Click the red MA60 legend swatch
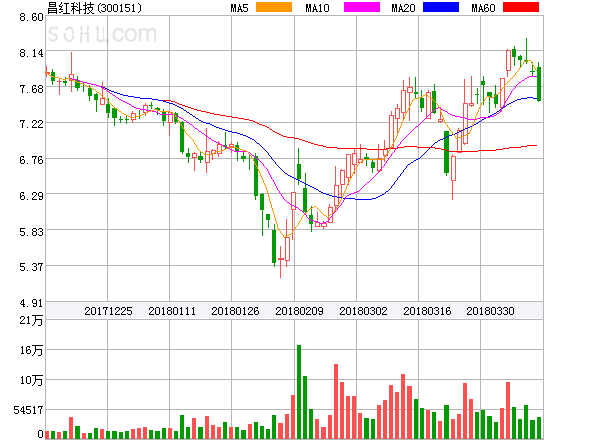 [x=521, y=7]
